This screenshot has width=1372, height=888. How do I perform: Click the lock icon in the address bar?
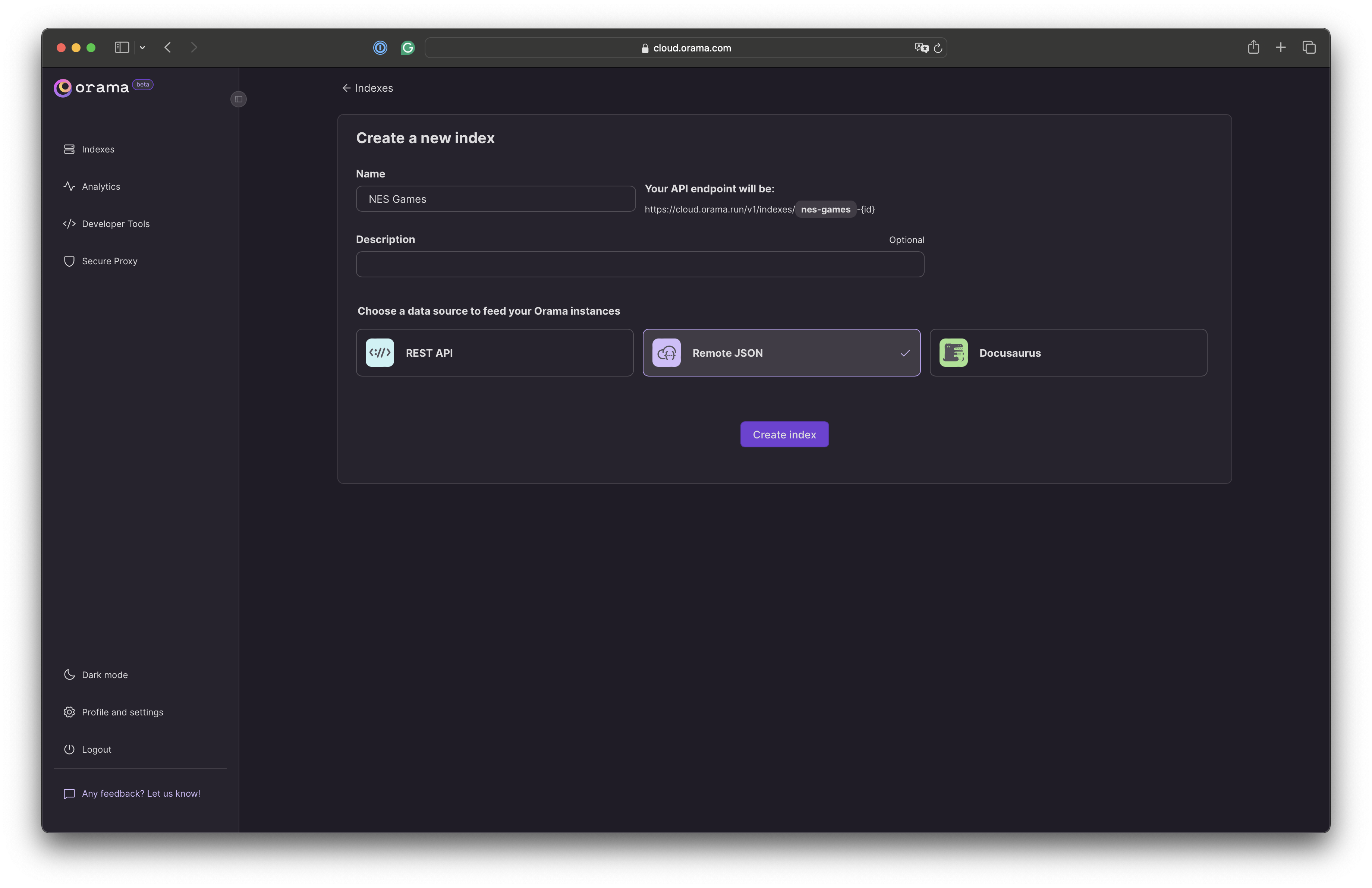(645, 48)
